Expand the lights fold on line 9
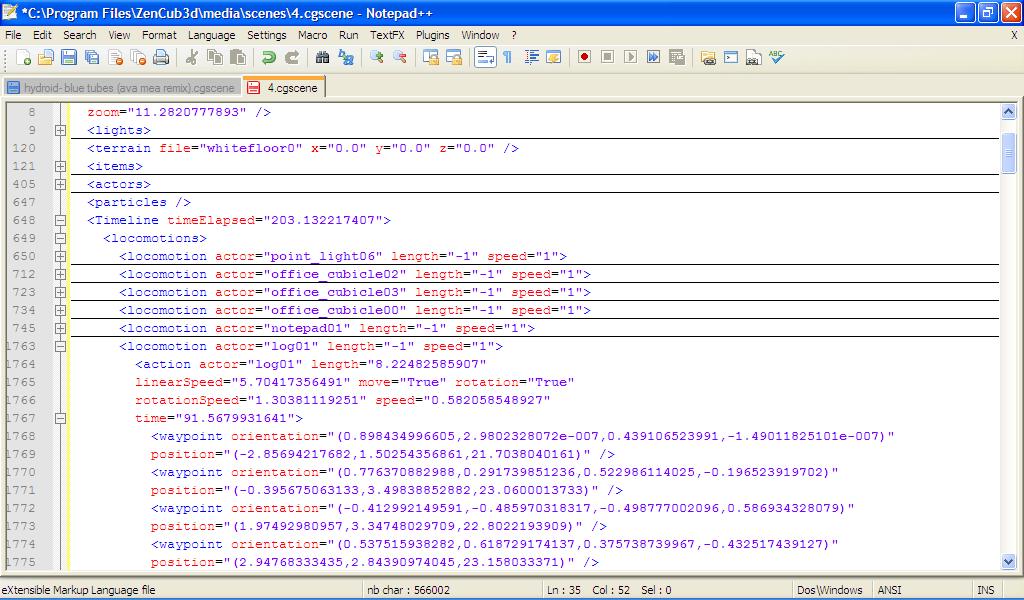 [x=61, y=129]
